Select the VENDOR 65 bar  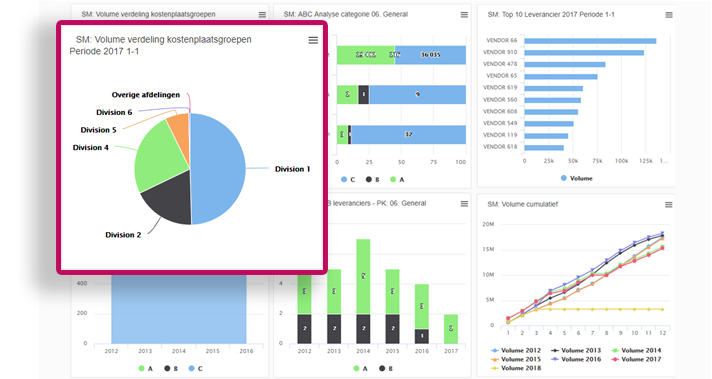click(x=561, y=76)
